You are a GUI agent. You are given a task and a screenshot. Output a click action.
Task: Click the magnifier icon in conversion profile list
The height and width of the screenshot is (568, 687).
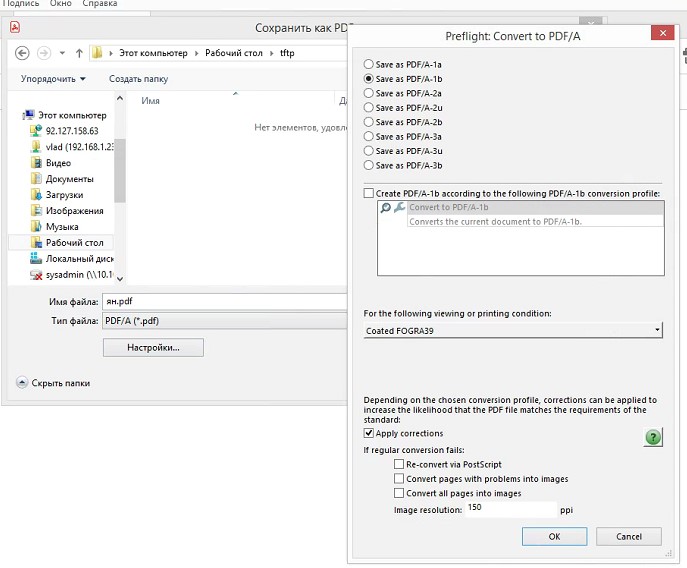pos(386,208)
